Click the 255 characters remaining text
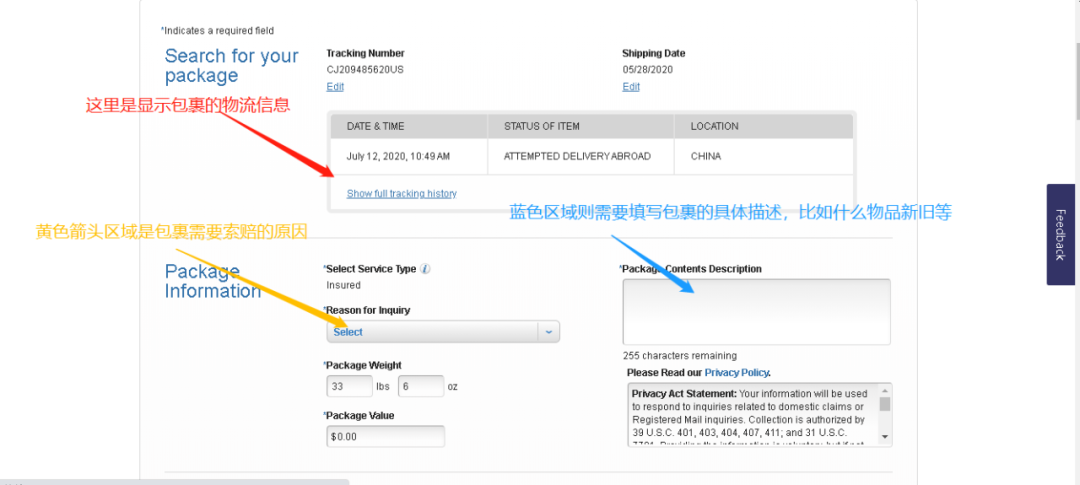This screenshot has height=485, width=1080. (680, 356)
